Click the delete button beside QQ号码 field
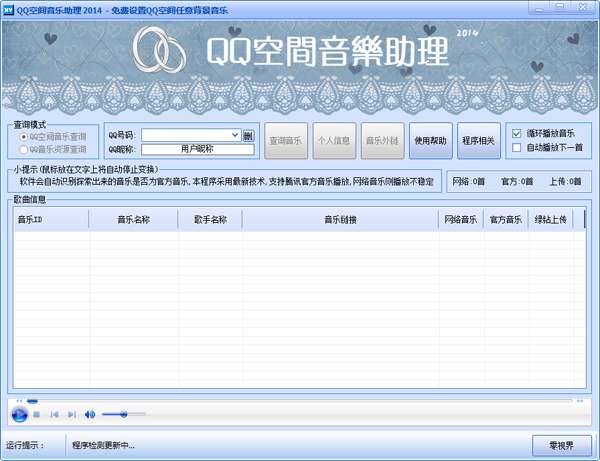600x461 pixels. [x=248, y=134]
